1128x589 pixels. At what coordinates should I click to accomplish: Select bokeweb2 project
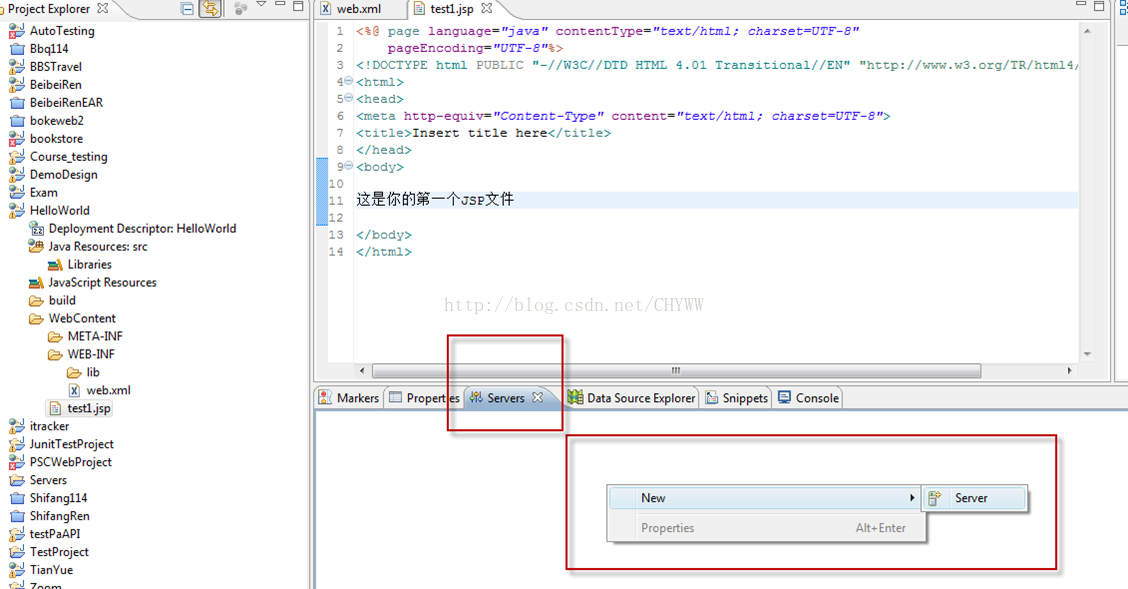click(56, 121)
